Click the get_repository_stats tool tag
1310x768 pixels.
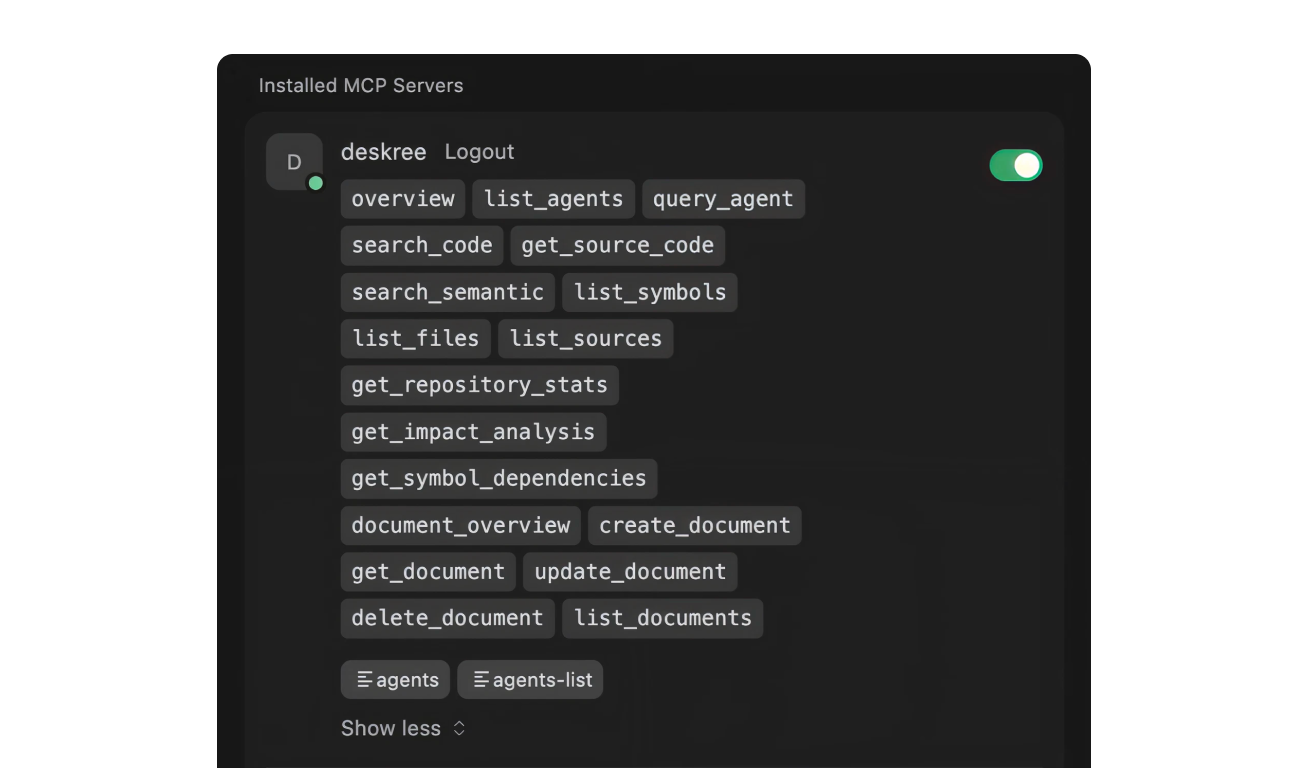[x=480, y=385]
